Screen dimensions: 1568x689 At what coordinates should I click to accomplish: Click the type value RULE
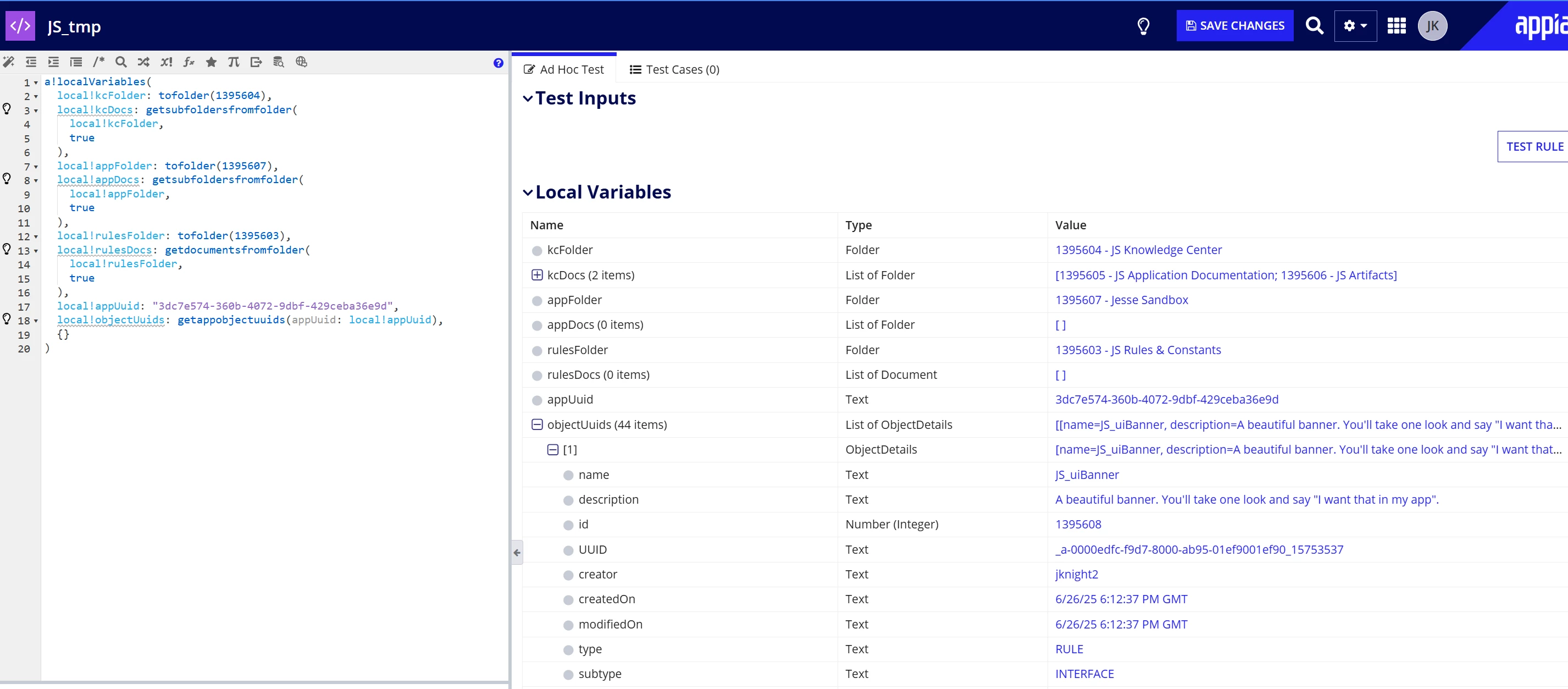(x=1070, y=649)
